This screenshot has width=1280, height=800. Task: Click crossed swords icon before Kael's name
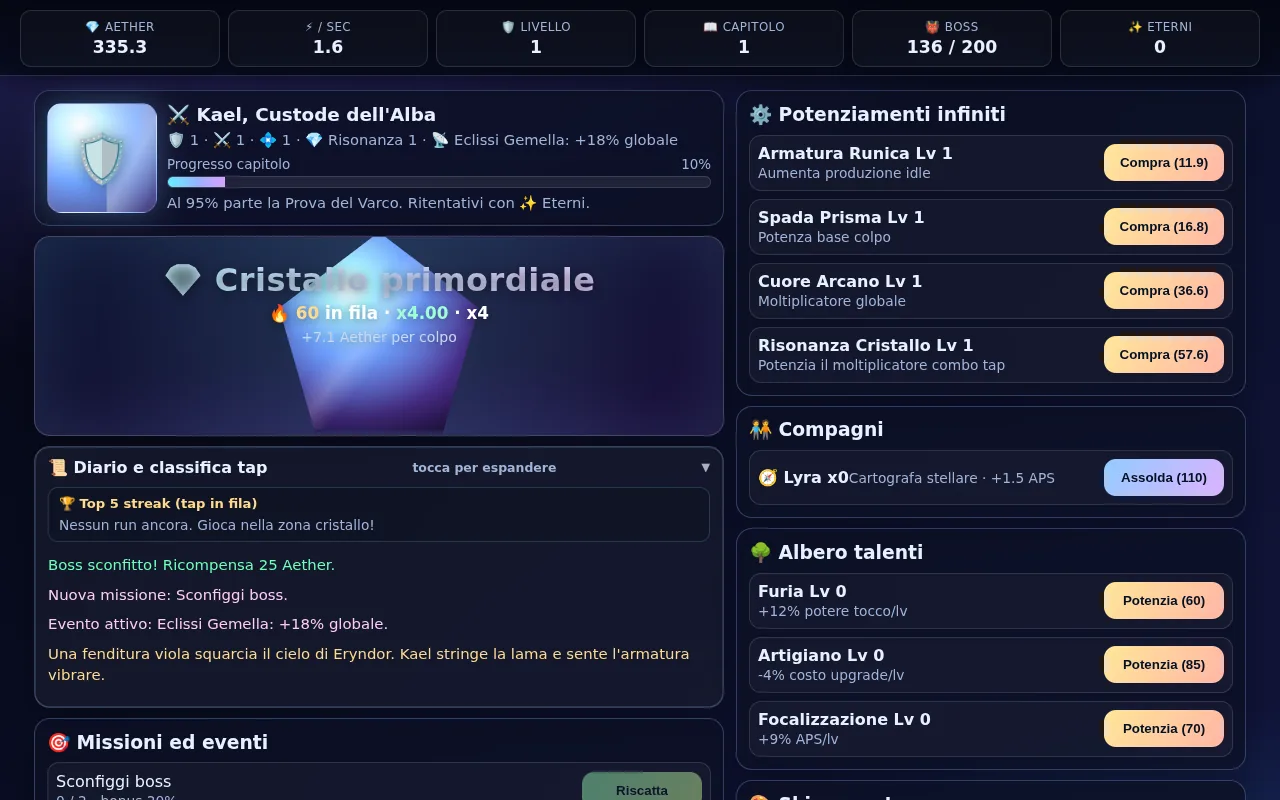point(178,114)
